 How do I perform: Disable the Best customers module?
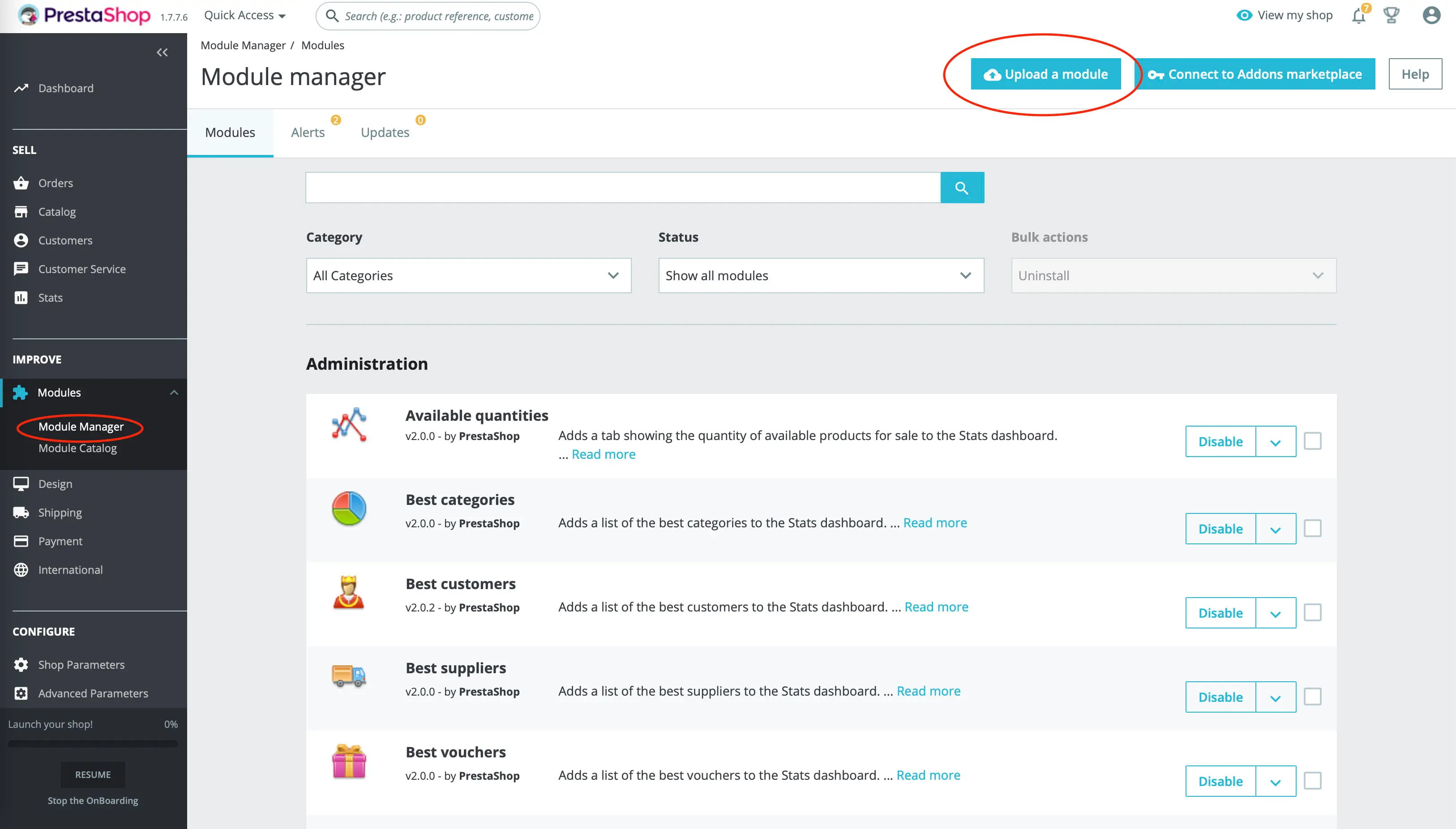[x=1220, y=613]
